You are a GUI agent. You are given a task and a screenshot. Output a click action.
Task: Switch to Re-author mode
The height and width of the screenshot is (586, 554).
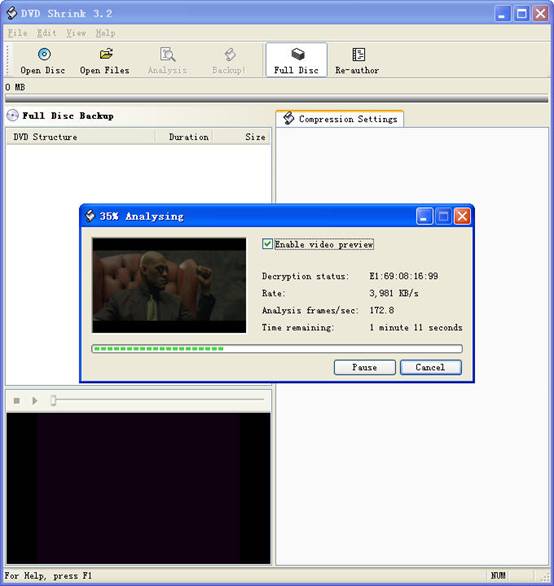point(357,60)
